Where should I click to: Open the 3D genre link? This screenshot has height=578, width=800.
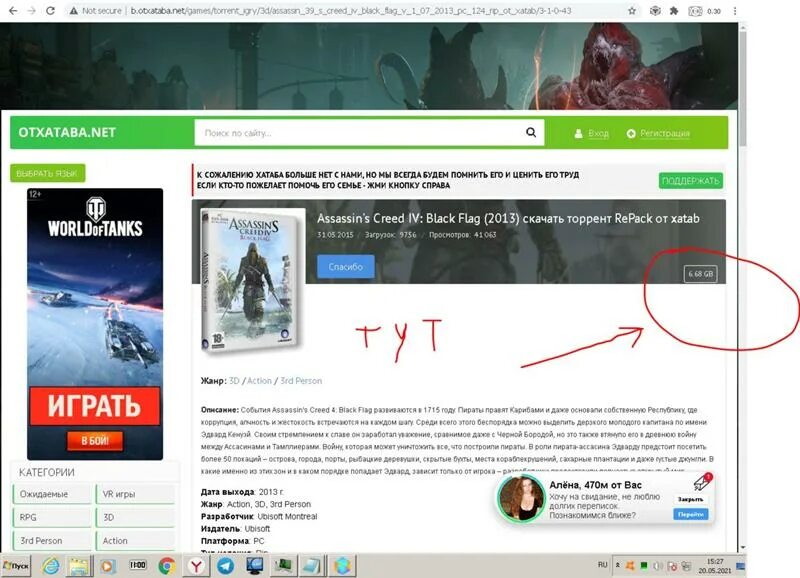click(234, 381)
